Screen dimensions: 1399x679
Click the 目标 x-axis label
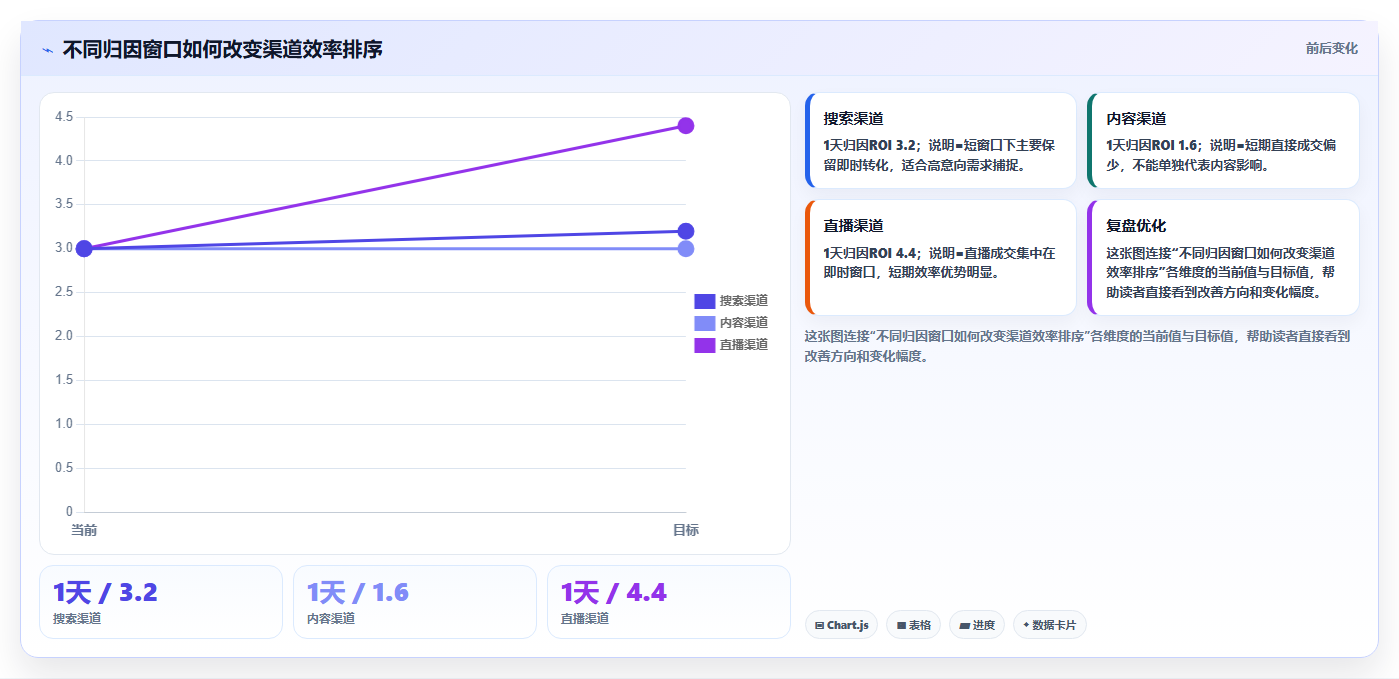point(686,530)
